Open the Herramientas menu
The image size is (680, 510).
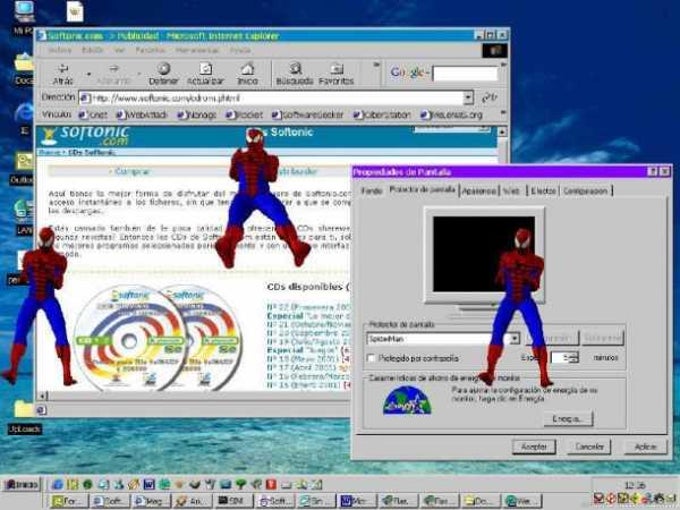coord(197,50)
